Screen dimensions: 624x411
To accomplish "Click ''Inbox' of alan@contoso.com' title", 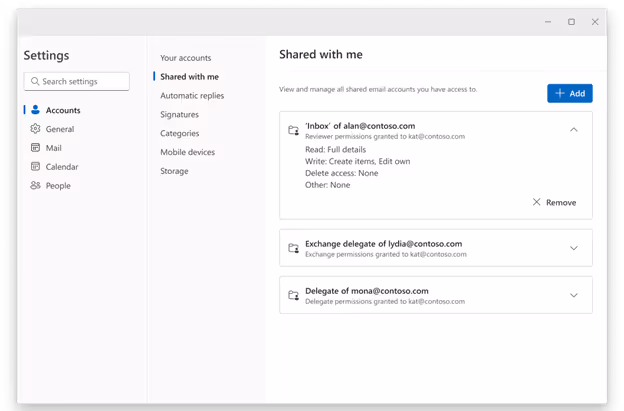I will point(360,126).
